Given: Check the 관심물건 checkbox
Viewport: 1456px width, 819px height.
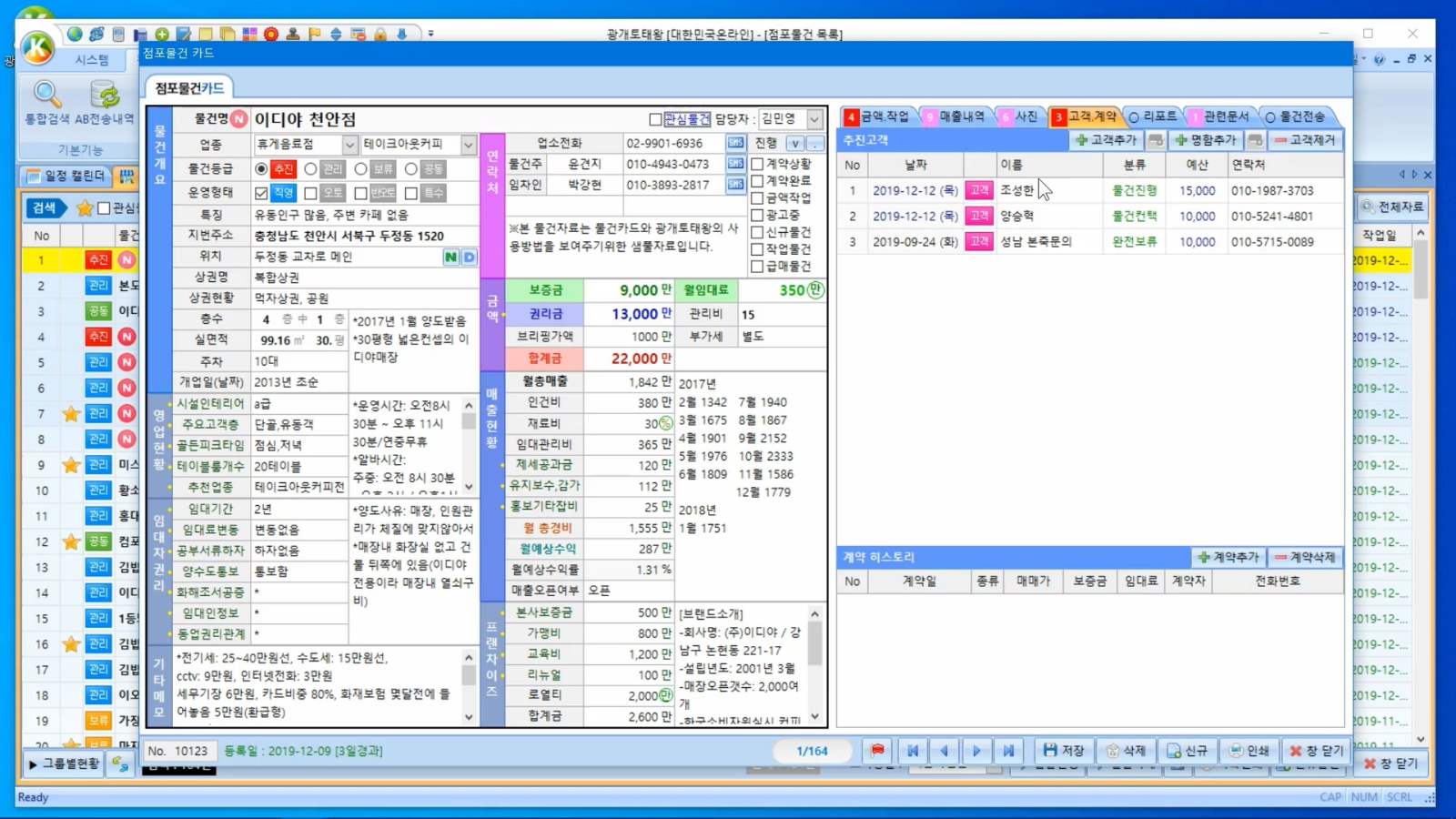Looking at the screenshot, I should tap(655, 119).
